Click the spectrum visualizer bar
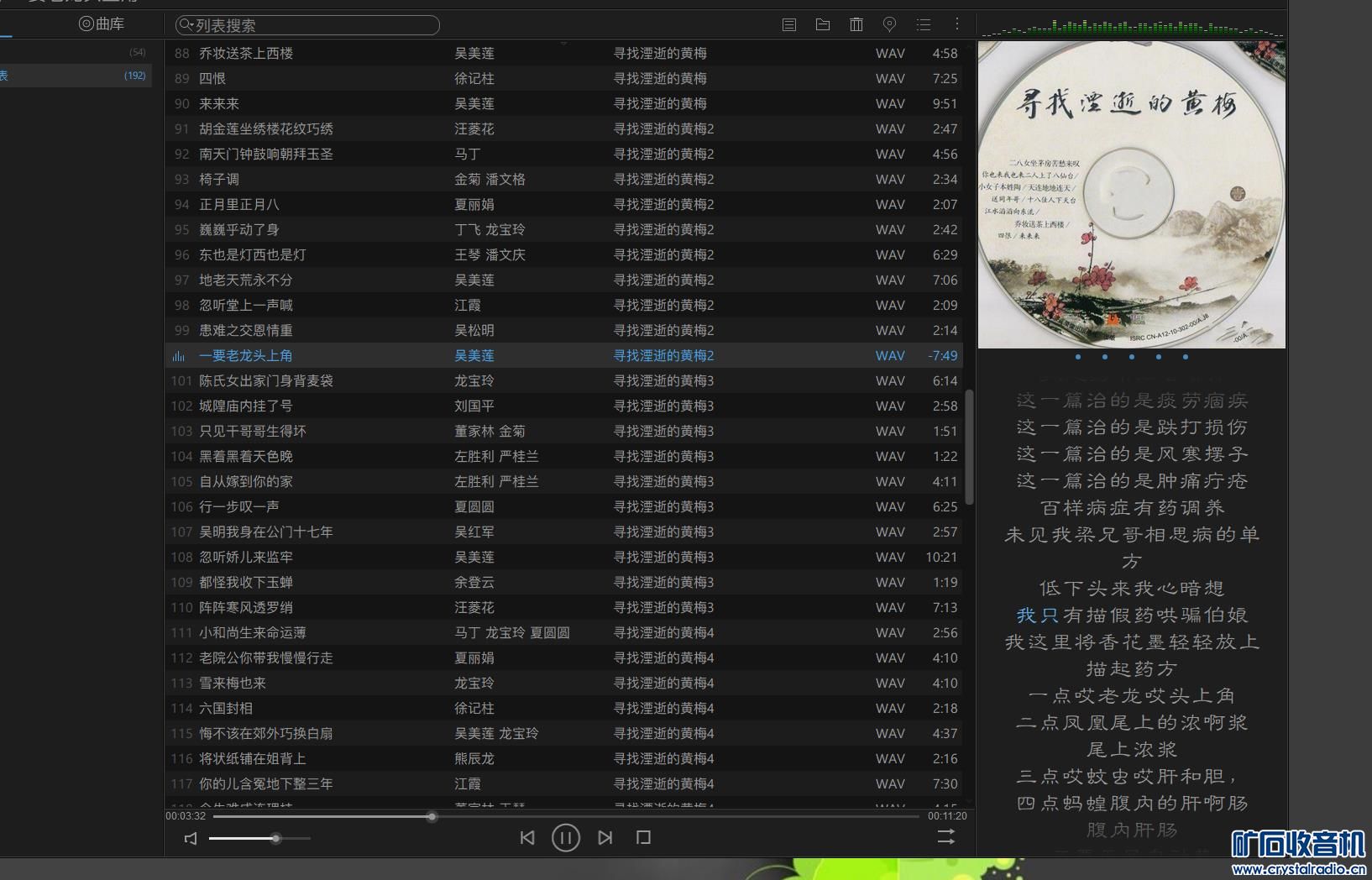Screen dimensions: 1372x880 pyautogui.click(x=1131, y=28)
